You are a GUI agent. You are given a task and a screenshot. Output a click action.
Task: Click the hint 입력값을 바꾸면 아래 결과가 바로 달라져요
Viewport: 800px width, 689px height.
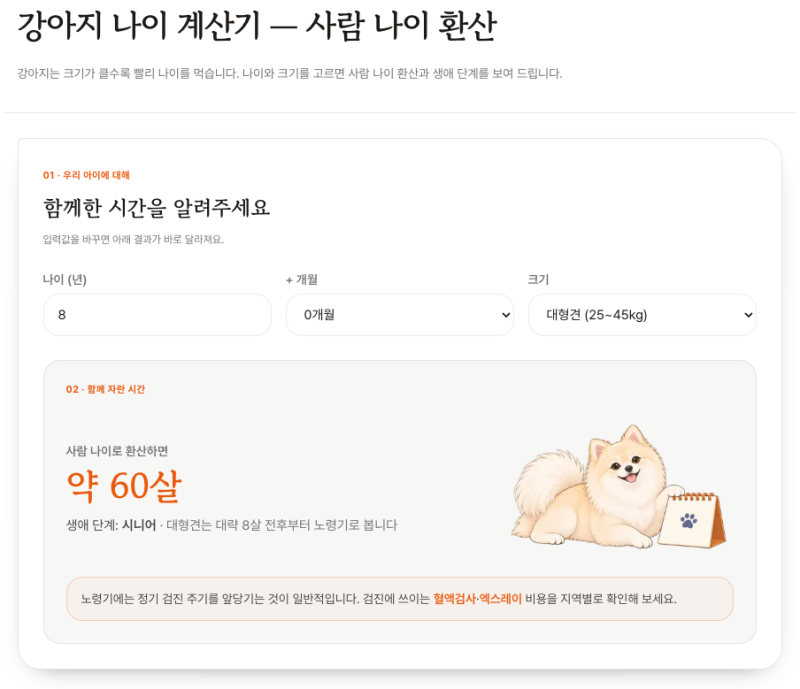pos(133,239)
